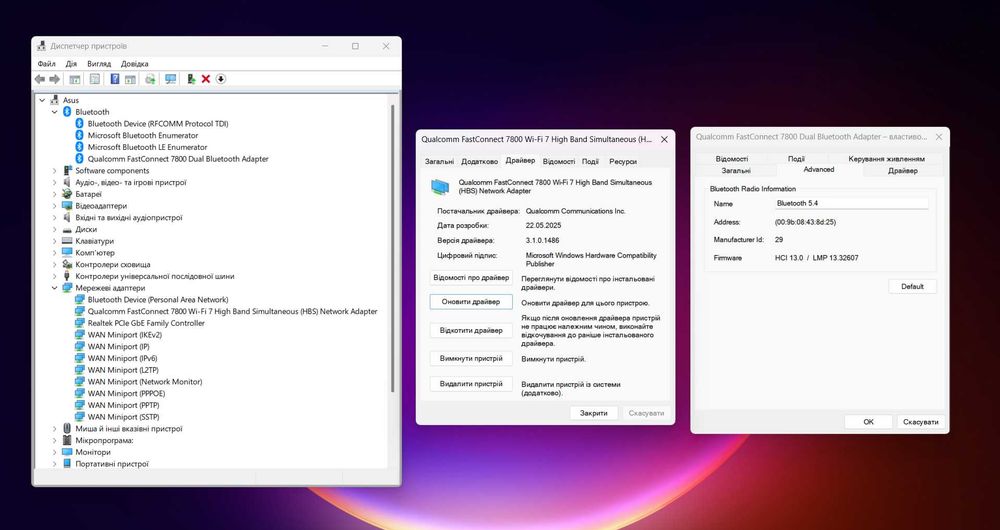Expand the Software components category
Viewport: 1000px width, 530px height.
[x=55, y=170]
